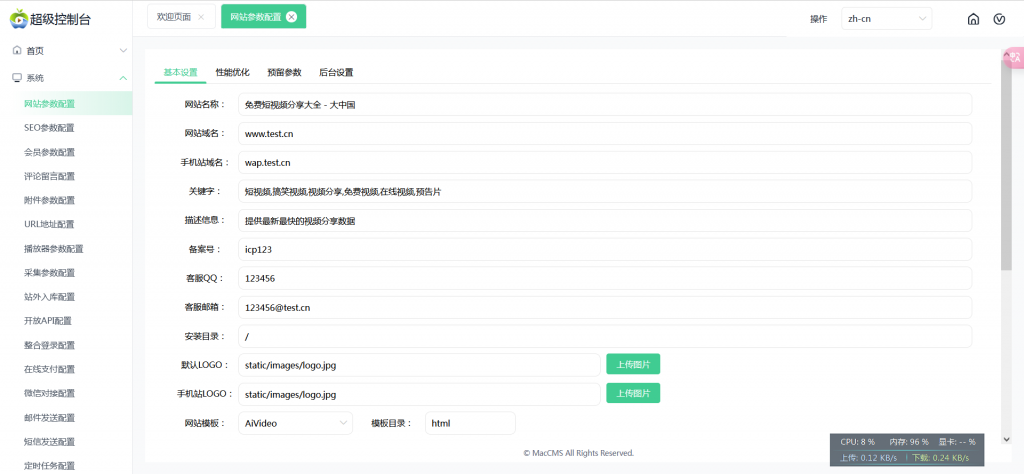Switch to the 性能优化 tab
The width and height of the screenshot is (1024, 474).
[x=232, y=72]
